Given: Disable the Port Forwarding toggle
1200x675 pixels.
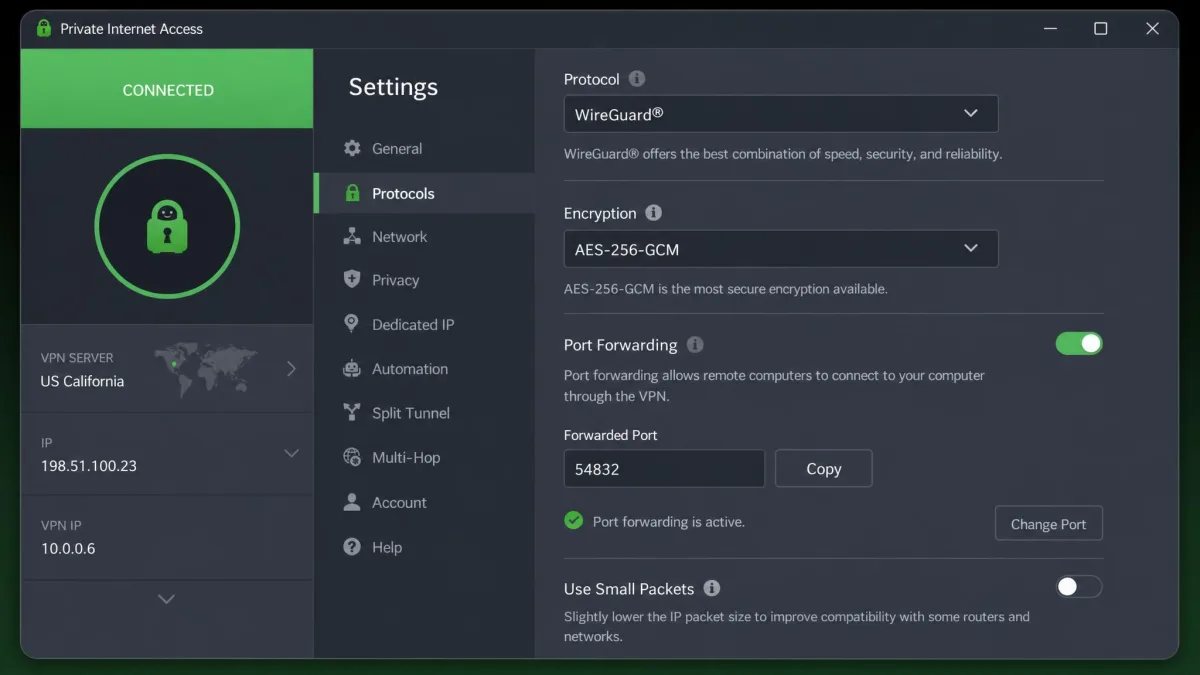Looking at the screenshot, I should click(1079, 344).
